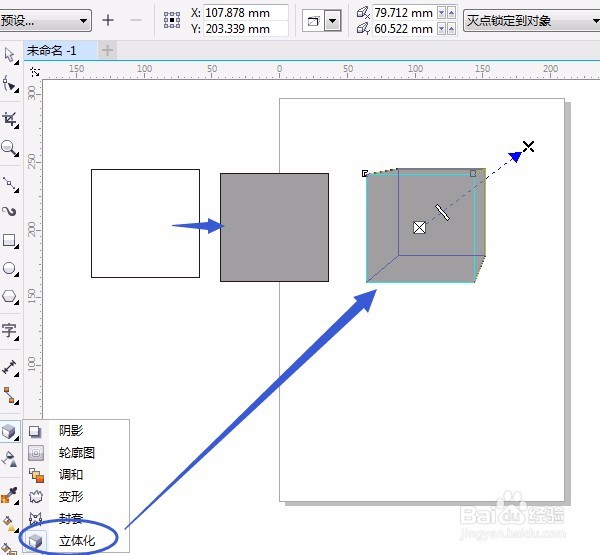The width and height of the screenshot is (600, 555).
Task: Select the Interactive fill tool
Action: coord(10,524)
